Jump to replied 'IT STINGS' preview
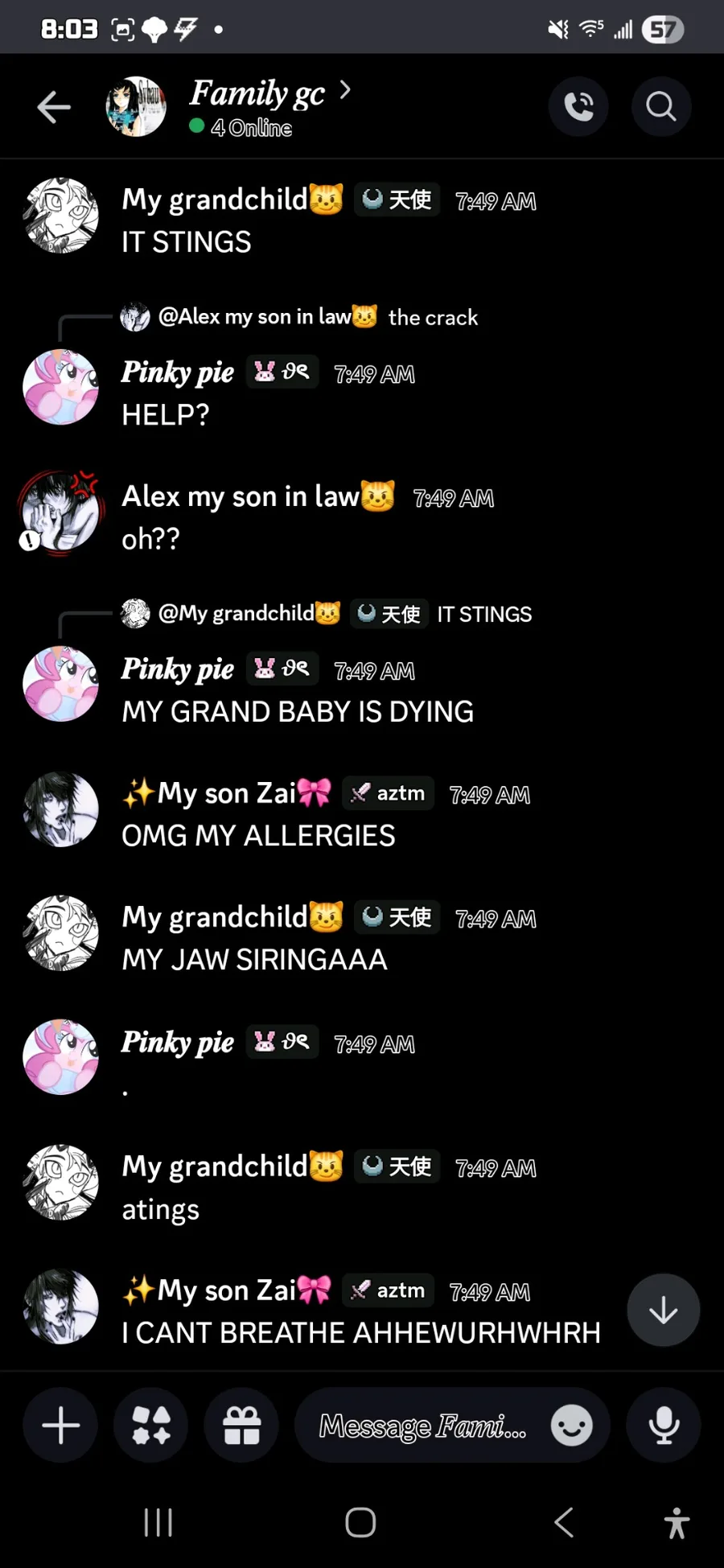This screenshot has height=1568, width=724. coord(484,615)
